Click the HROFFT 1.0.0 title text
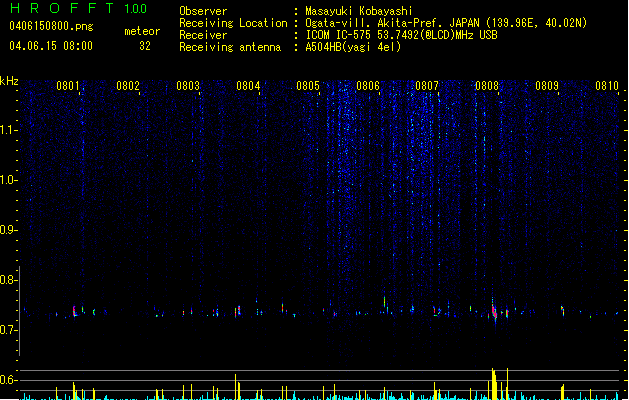 pos(78,8)
